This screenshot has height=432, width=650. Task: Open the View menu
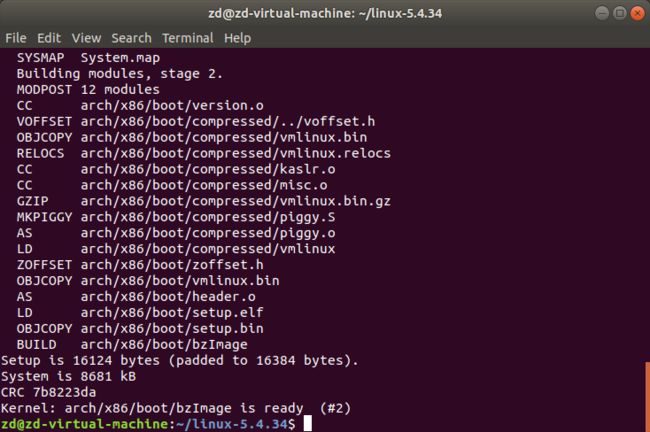point(86,38)
